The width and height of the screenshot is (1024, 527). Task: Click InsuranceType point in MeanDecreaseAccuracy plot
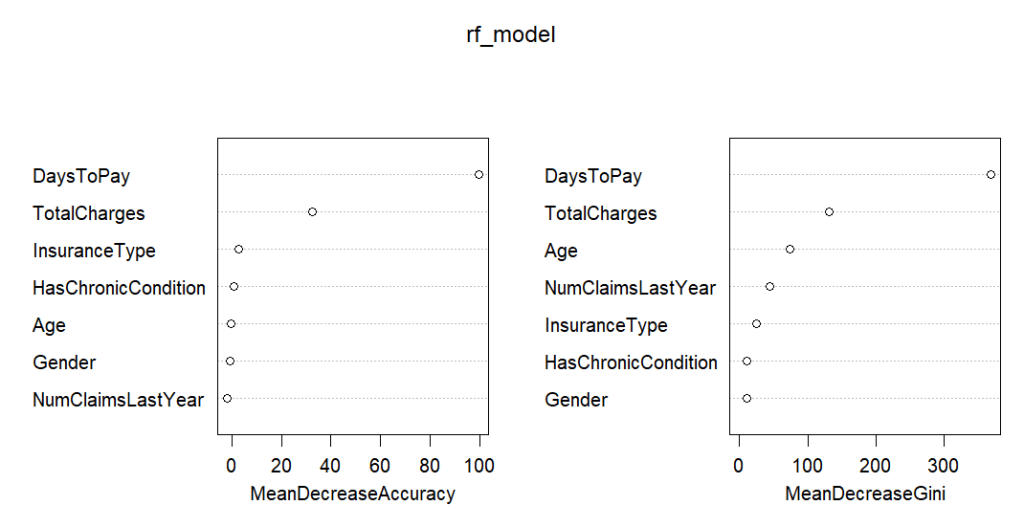[238, 249]
